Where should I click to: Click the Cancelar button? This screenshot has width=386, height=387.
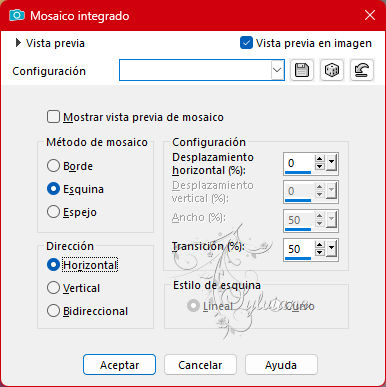pos(200,365)
